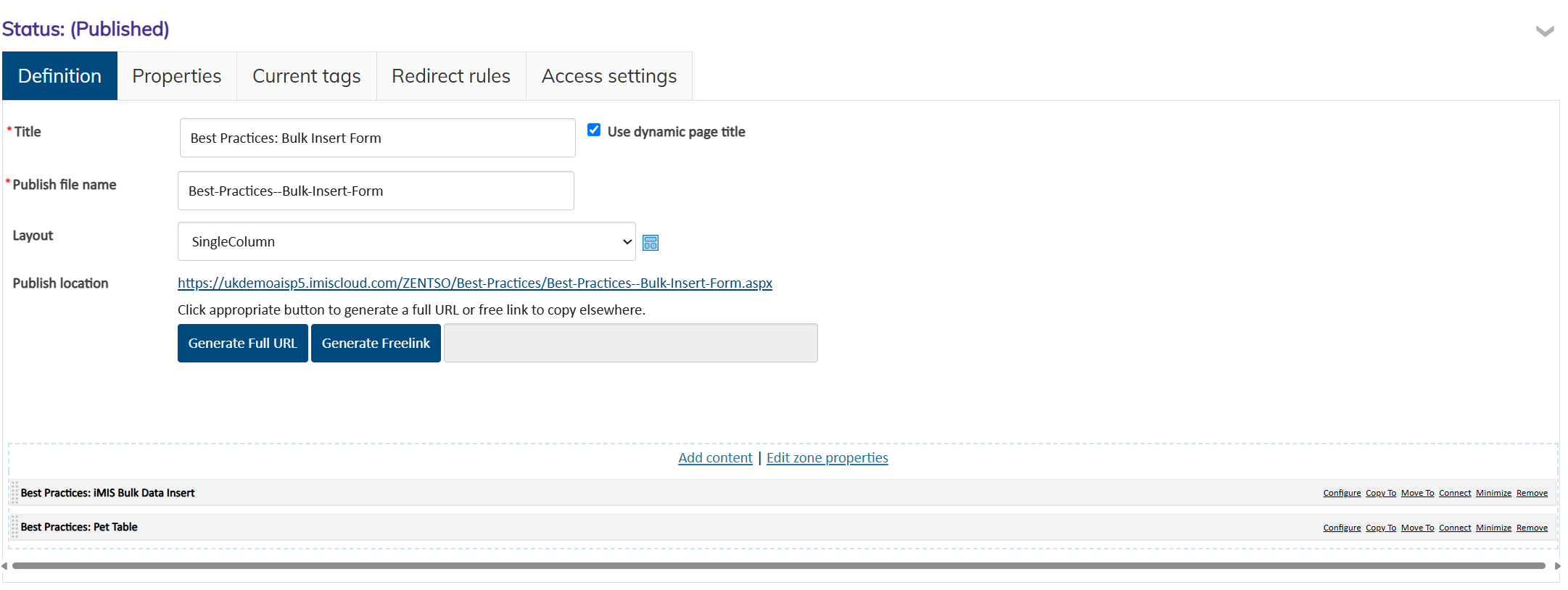Image resolution: width=1568 pixels, height=590 pixels.
Task: Collapse the Status panel using top-right chevron
Action: click(x=1545, y=31)
